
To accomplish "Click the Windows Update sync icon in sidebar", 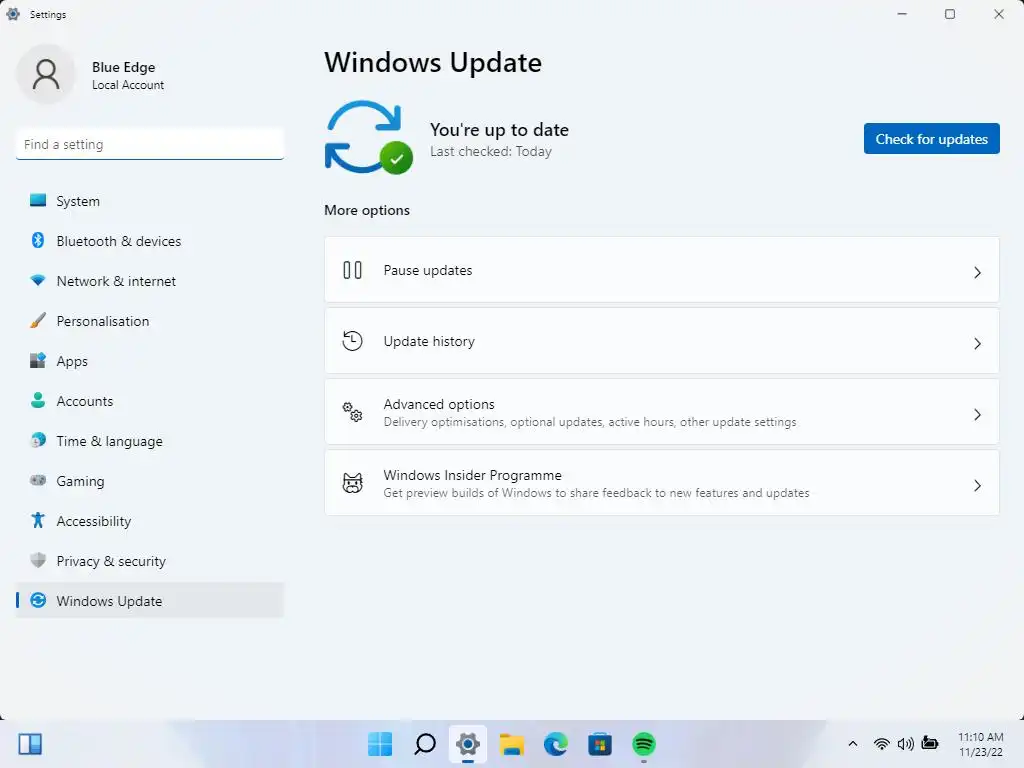I will [38, 600].
